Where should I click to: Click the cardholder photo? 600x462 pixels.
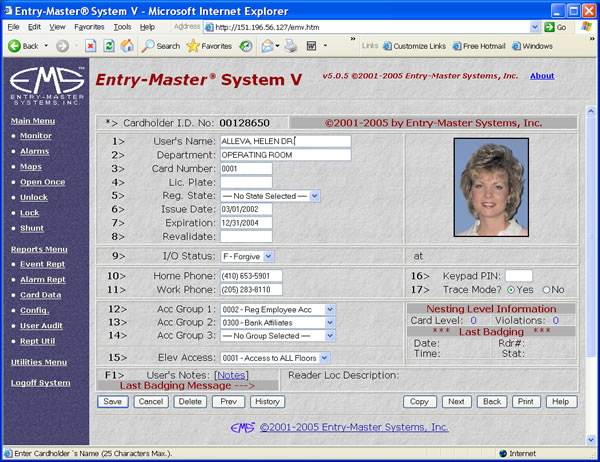click(491, 187)
